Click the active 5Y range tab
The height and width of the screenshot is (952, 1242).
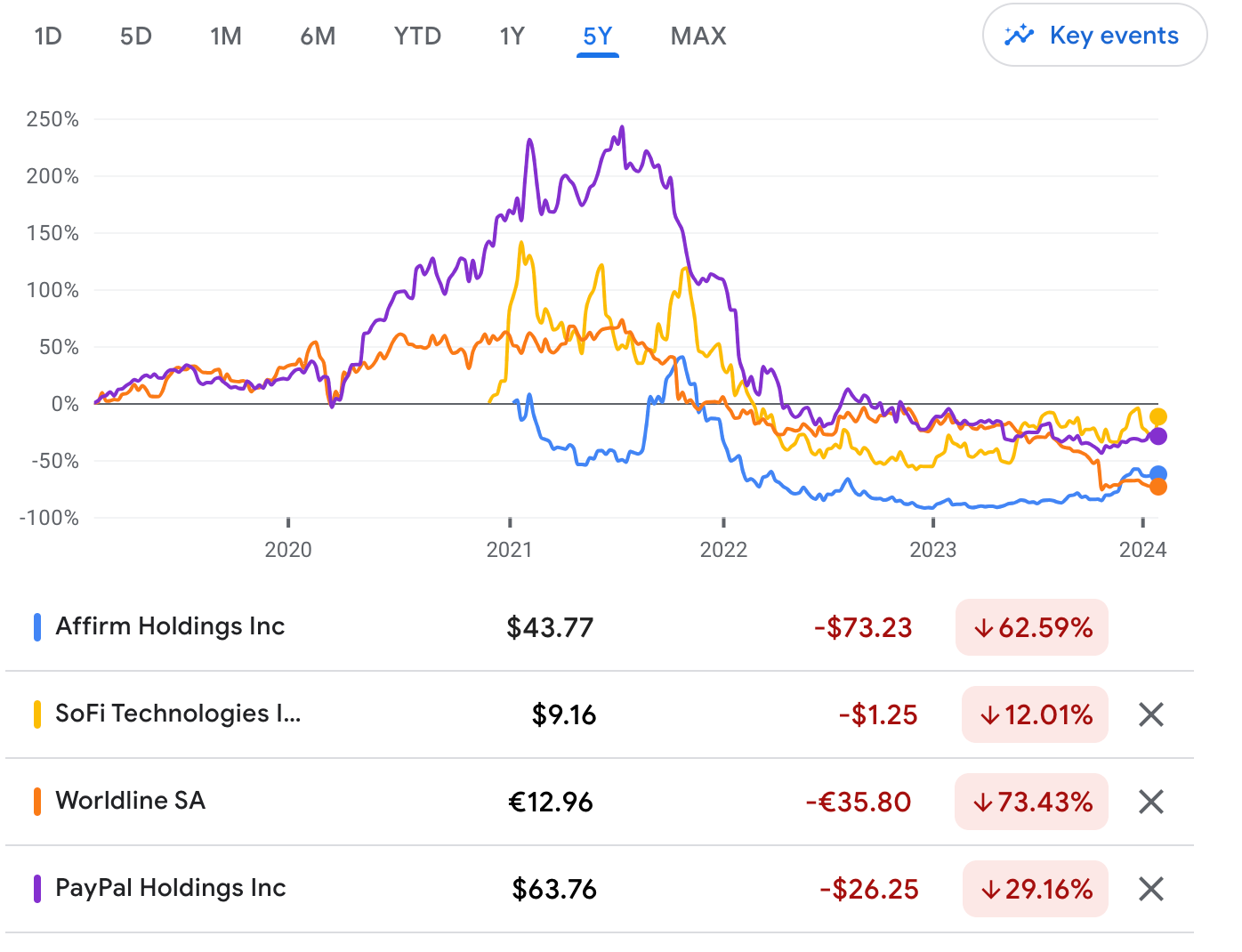pyautogui.click(x=598, y=36)
